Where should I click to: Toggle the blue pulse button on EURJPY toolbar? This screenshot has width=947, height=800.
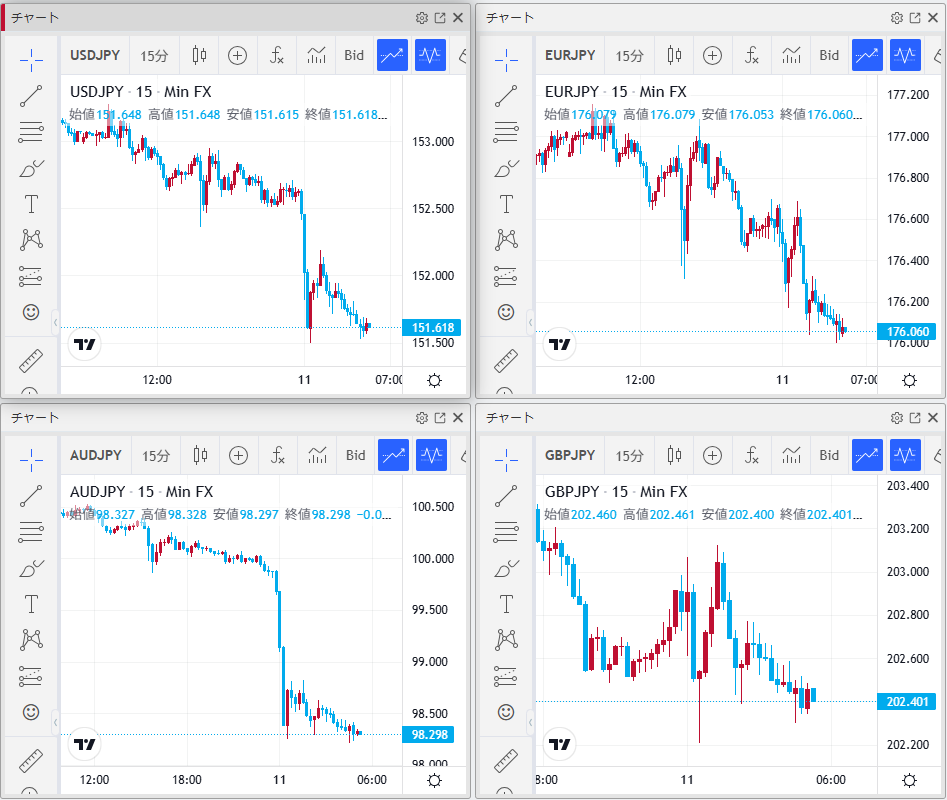coord(906,55)
